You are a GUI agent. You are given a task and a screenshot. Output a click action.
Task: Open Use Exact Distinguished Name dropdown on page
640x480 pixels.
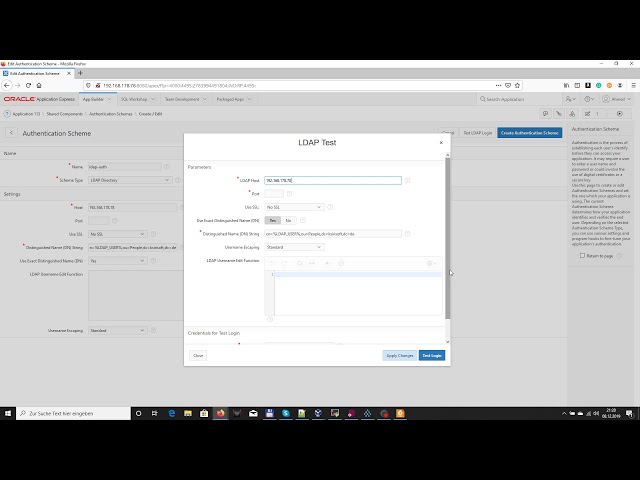117,260
